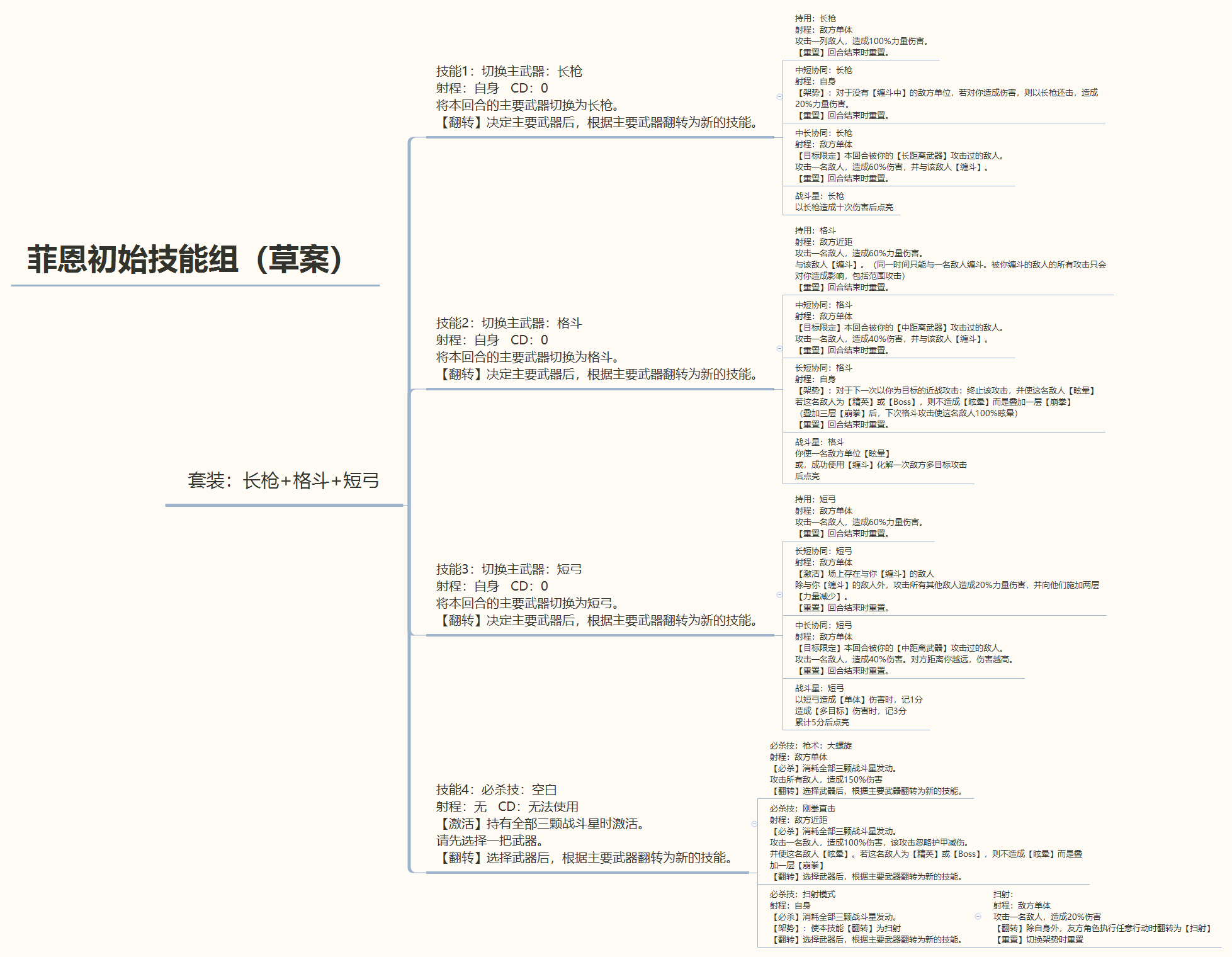
Task: Click the 战斗星：格斗 subtopic
Action: pos(880,459)
